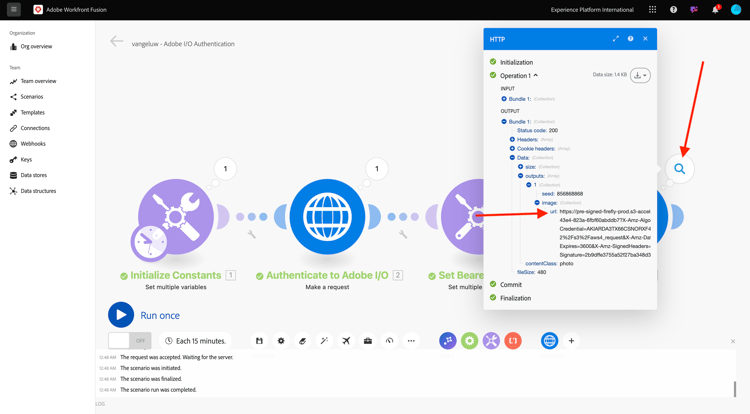The image size is (750, 414).
Task: Expand the Headers array
Action: point(512,140)
